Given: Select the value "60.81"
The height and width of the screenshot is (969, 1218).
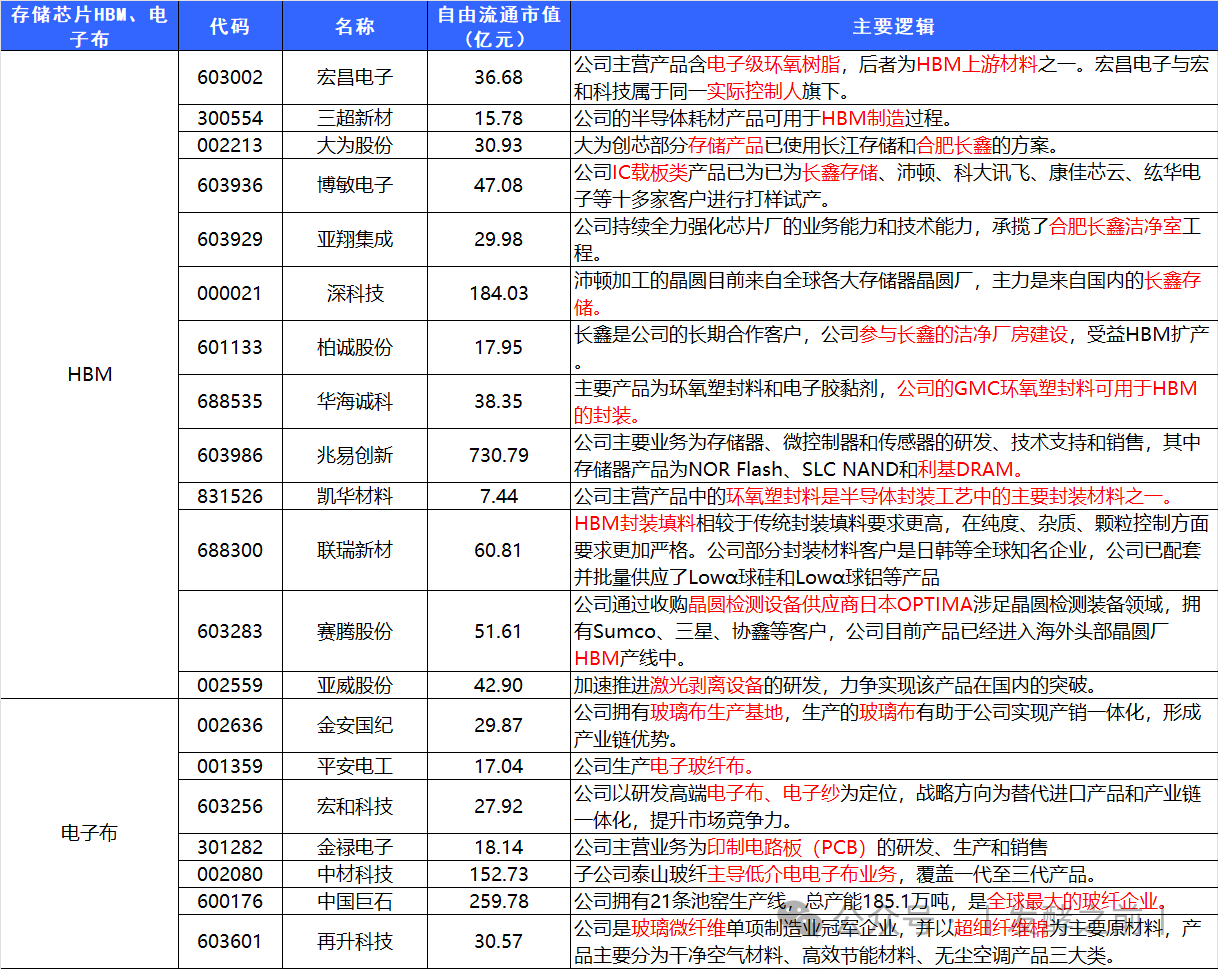Looking at the screenshot, I should tap(499, 550).
